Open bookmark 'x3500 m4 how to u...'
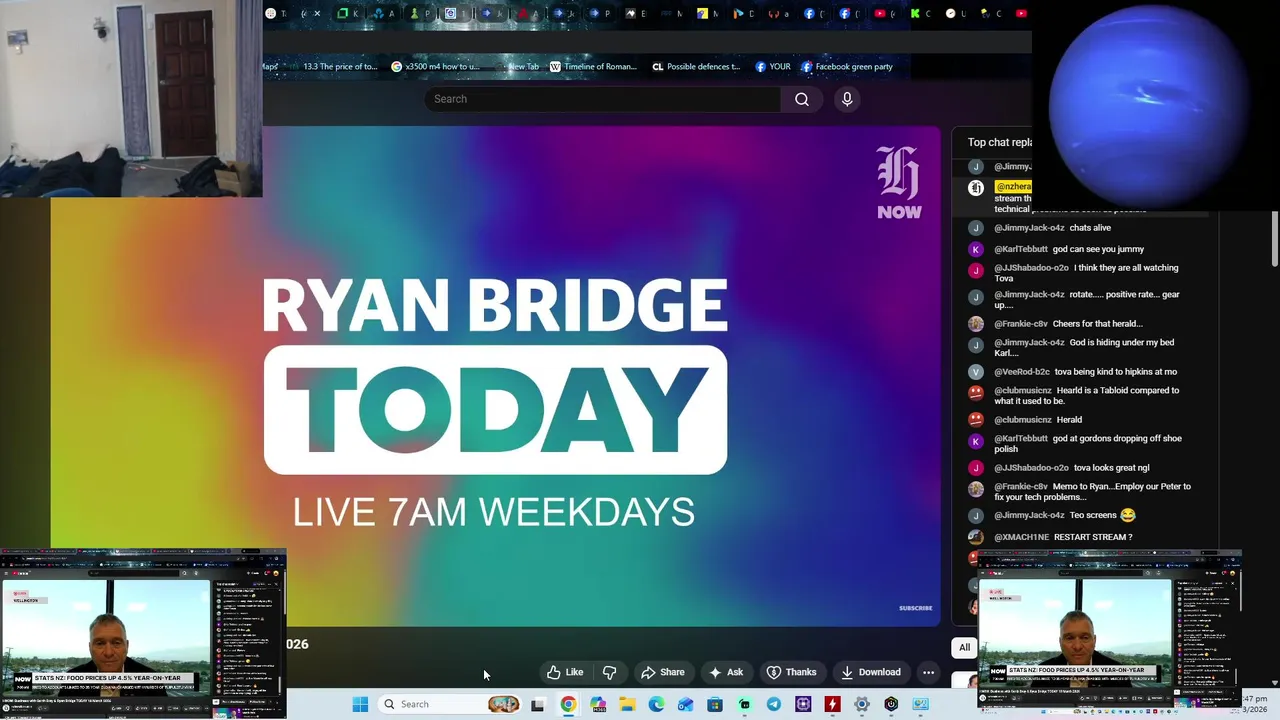Screen dimensions: 1280x720 click(x=436, y=67)
